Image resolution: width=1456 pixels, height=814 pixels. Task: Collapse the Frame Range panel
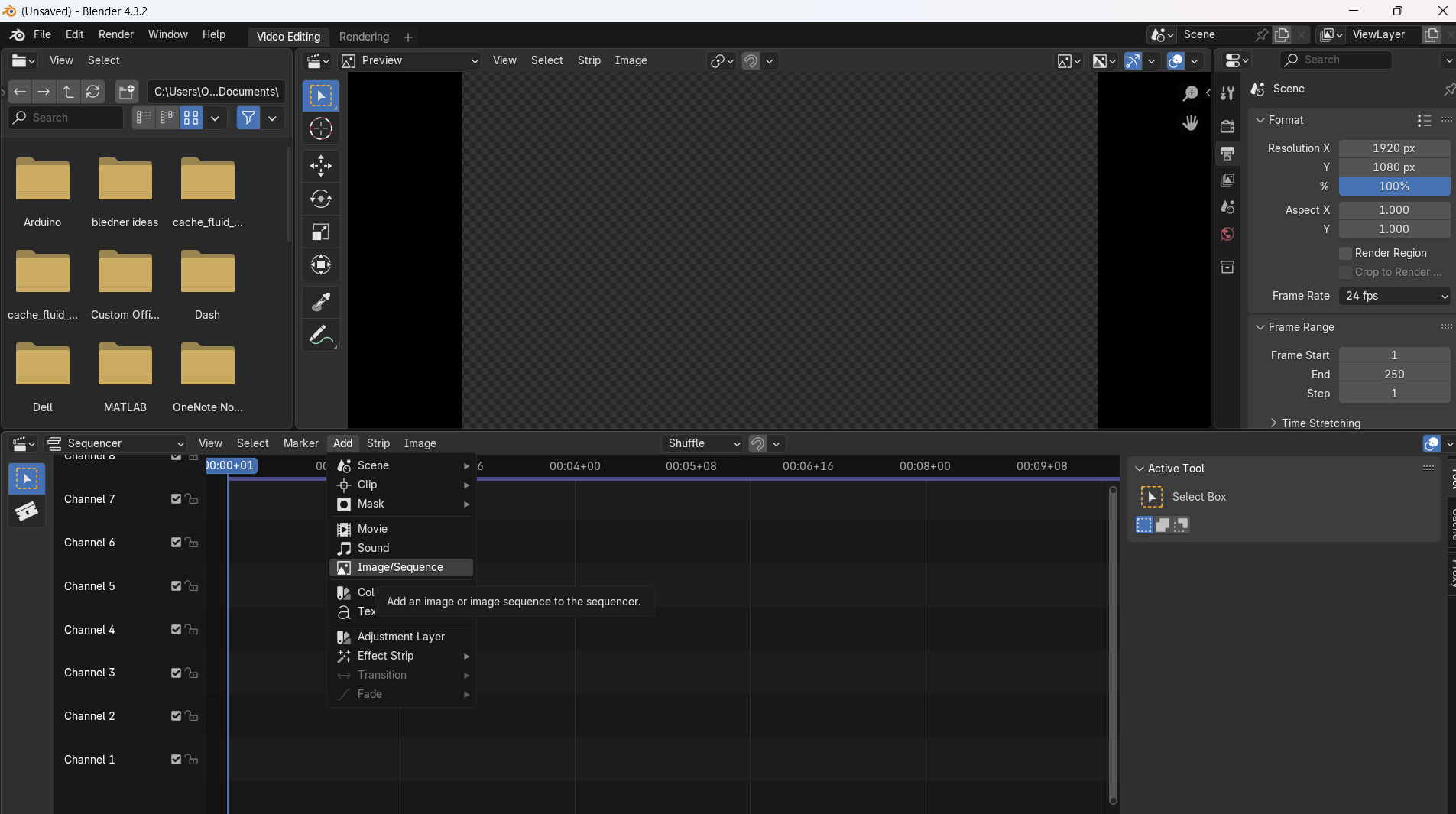pyautogui.click(x=1260, y=327)
